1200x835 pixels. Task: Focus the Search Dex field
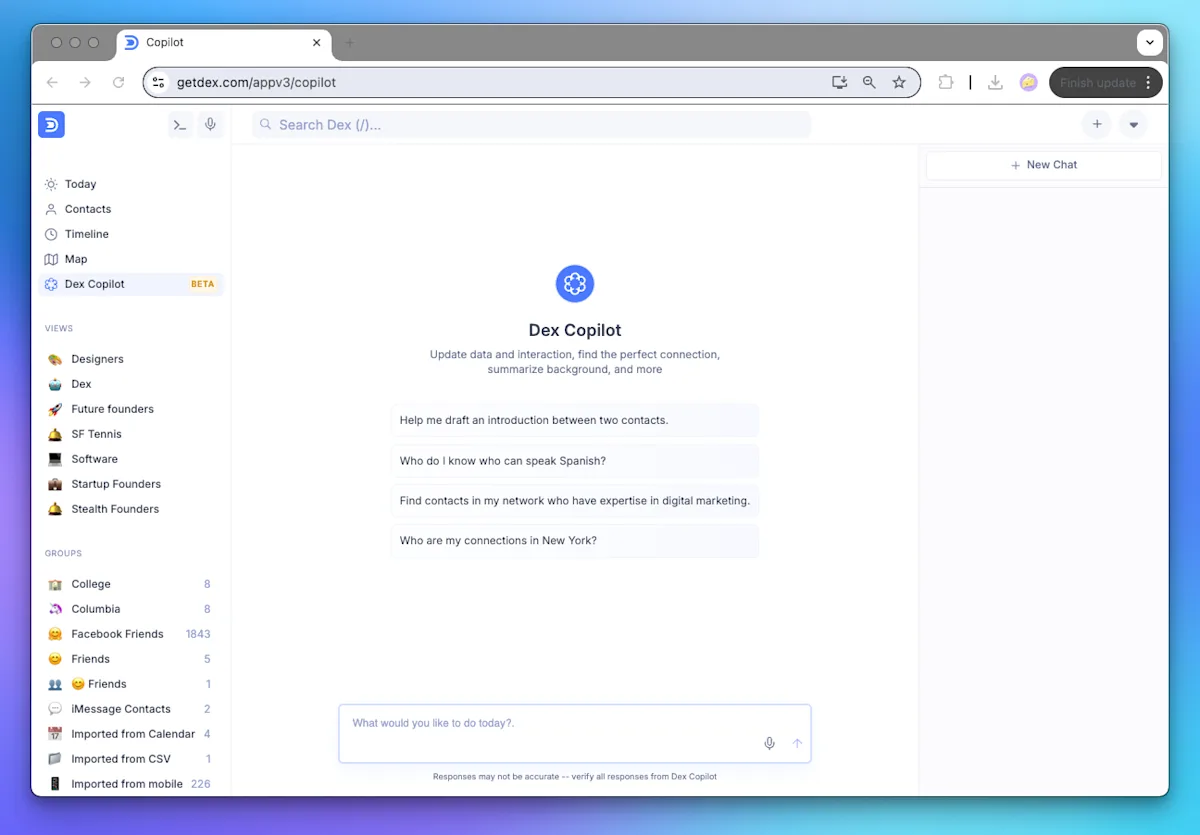pos(531,125)
